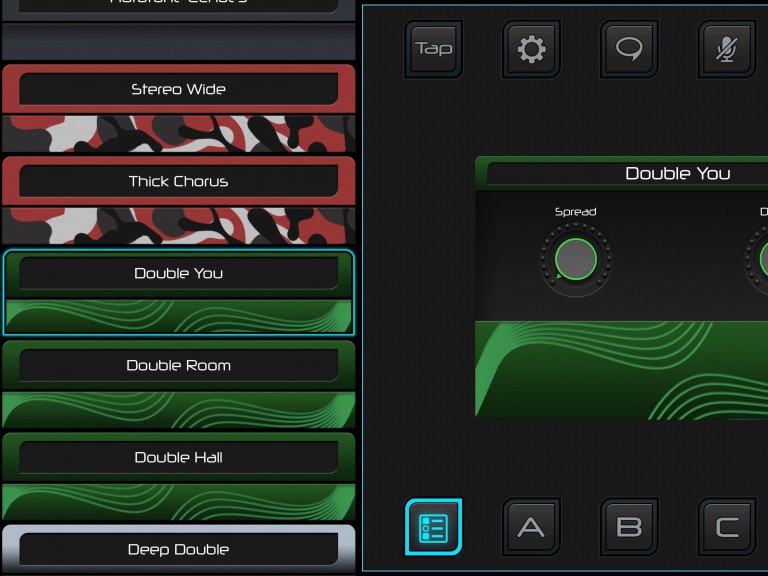
Task: Click the green wave strip under Double Room
Action: [x=178, y=409]
